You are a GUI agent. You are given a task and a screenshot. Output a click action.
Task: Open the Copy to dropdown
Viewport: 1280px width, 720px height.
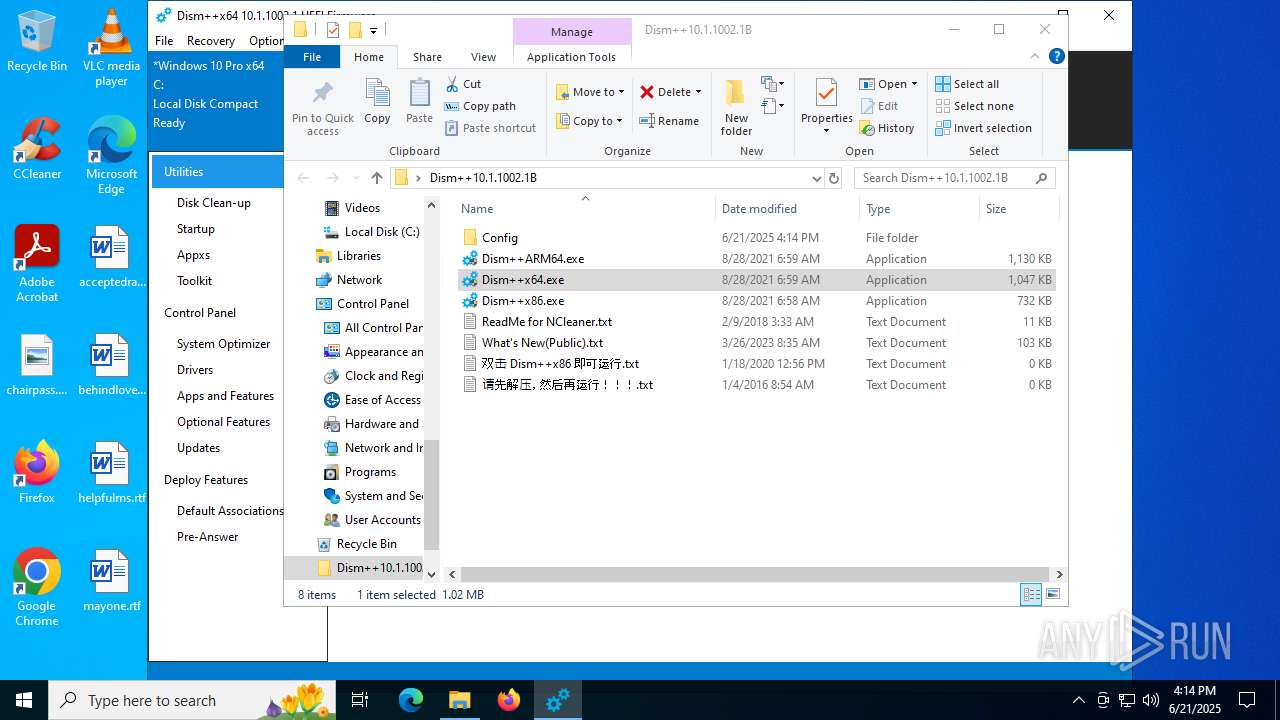[x=590, y=121]
